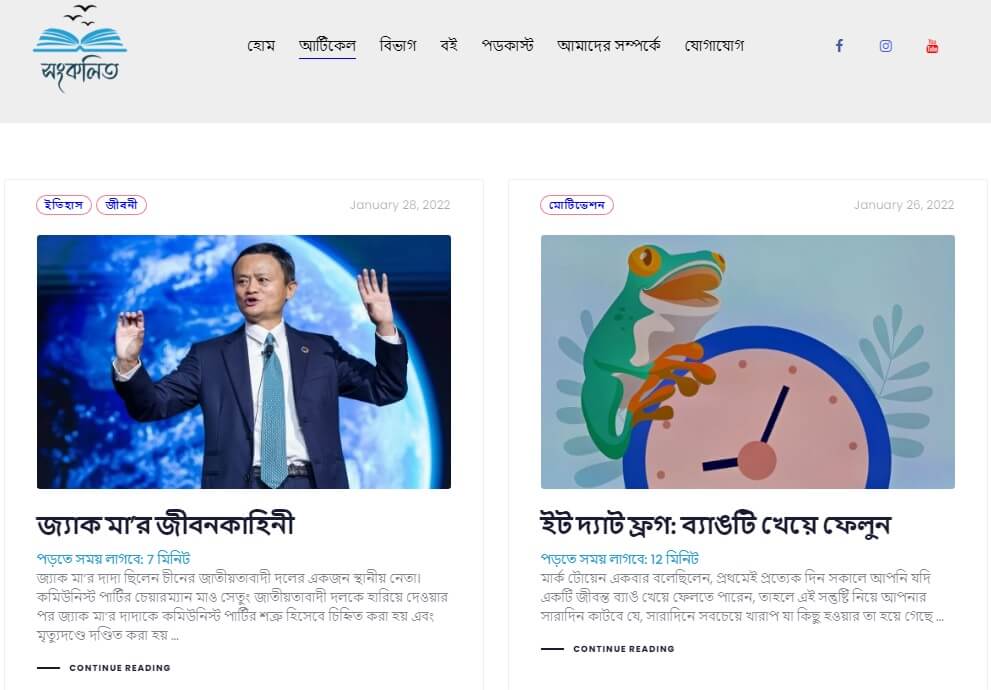Image resolution: width=991 pixels, height=690 pixels.
Task: Click the সংকলিত book logo
Action: click(80, 49)
